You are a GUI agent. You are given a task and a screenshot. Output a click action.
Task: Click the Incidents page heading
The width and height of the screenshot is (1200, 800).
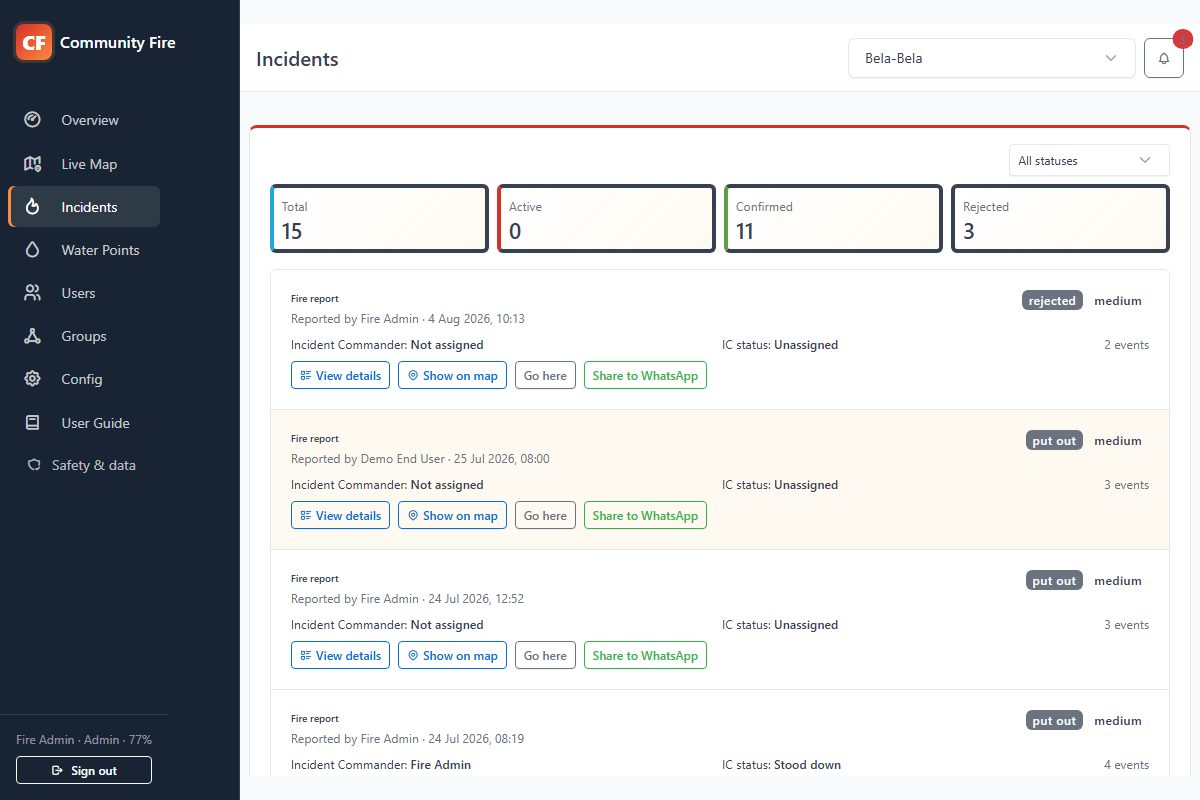(x=297, y=59)
